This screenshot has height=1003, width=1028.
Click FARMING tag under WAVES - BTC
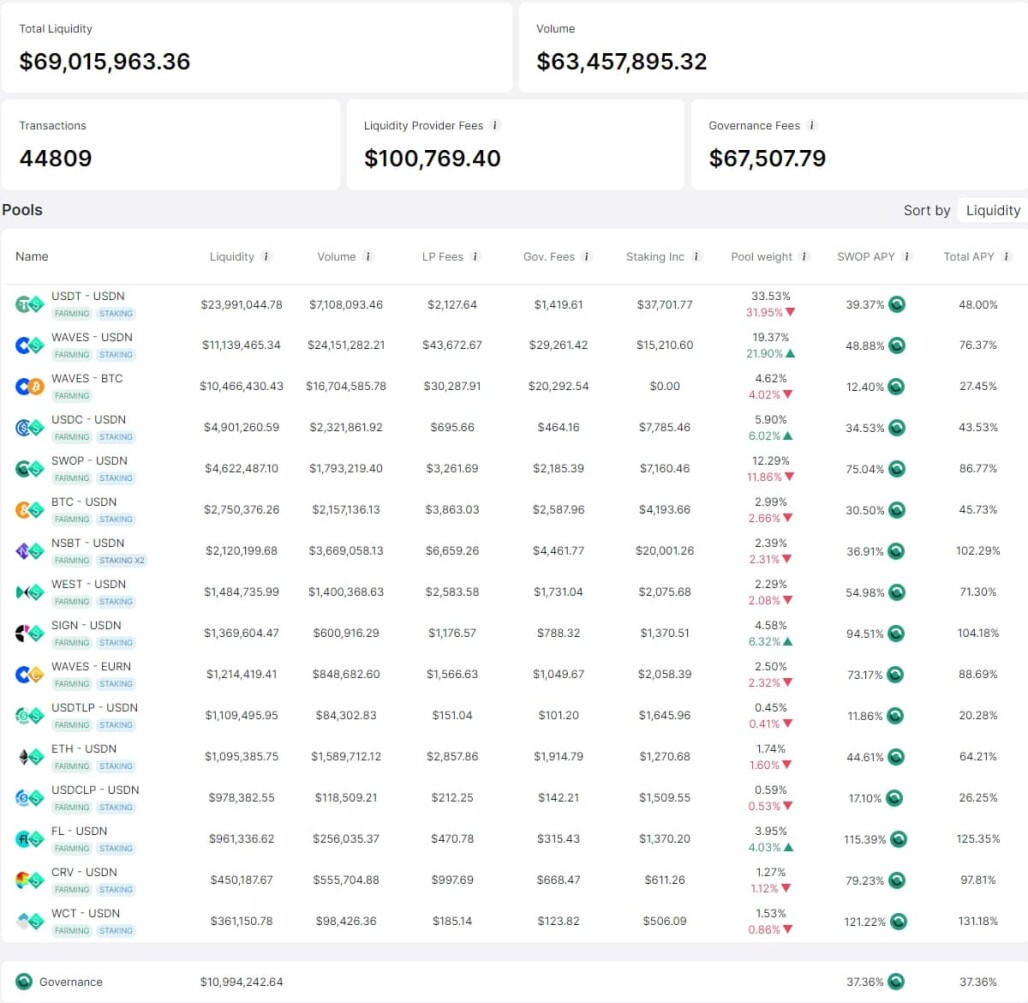coord(71,396)
